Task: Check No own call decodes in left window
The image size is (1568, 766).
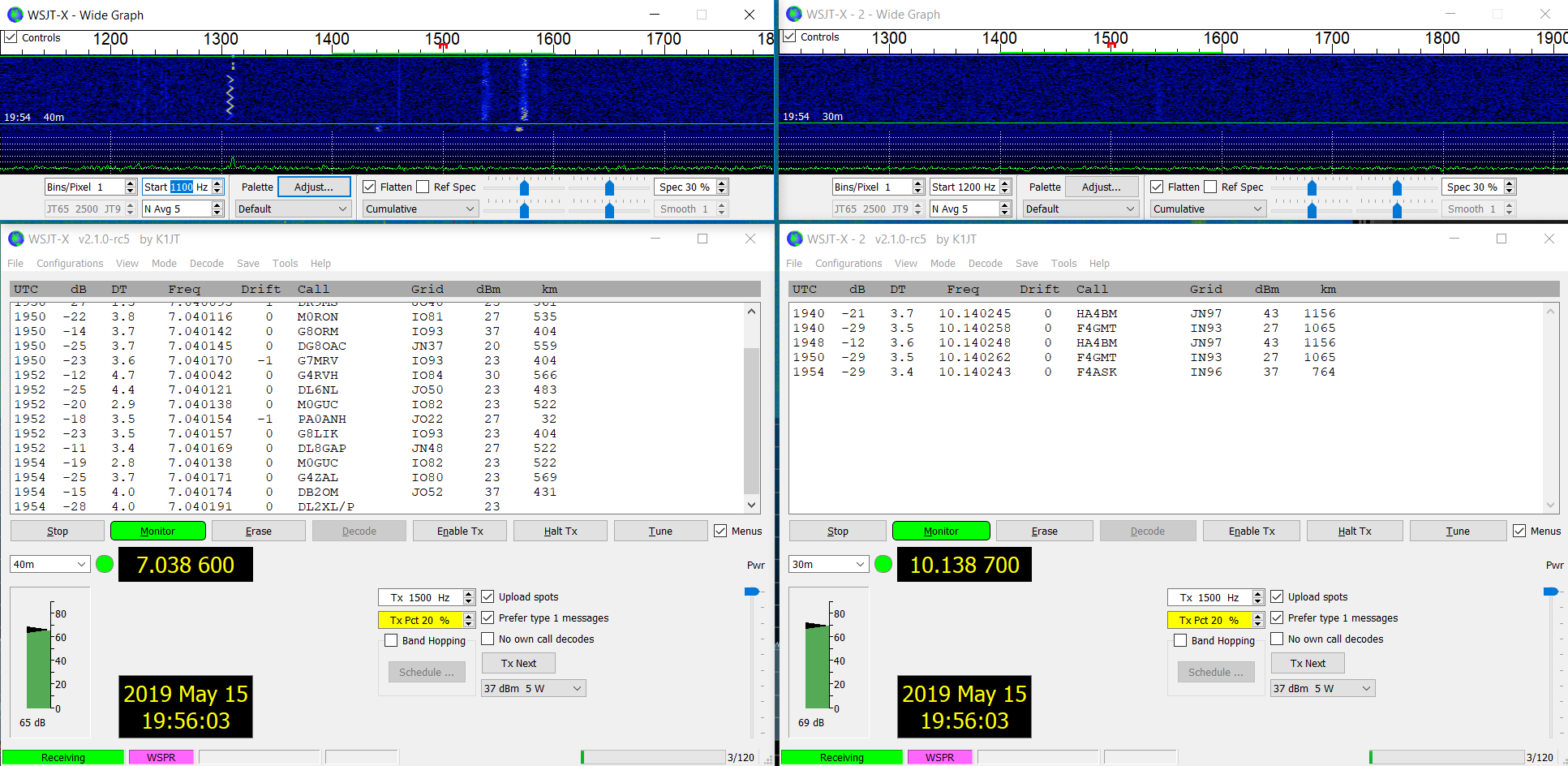Action: click(488, 639)
